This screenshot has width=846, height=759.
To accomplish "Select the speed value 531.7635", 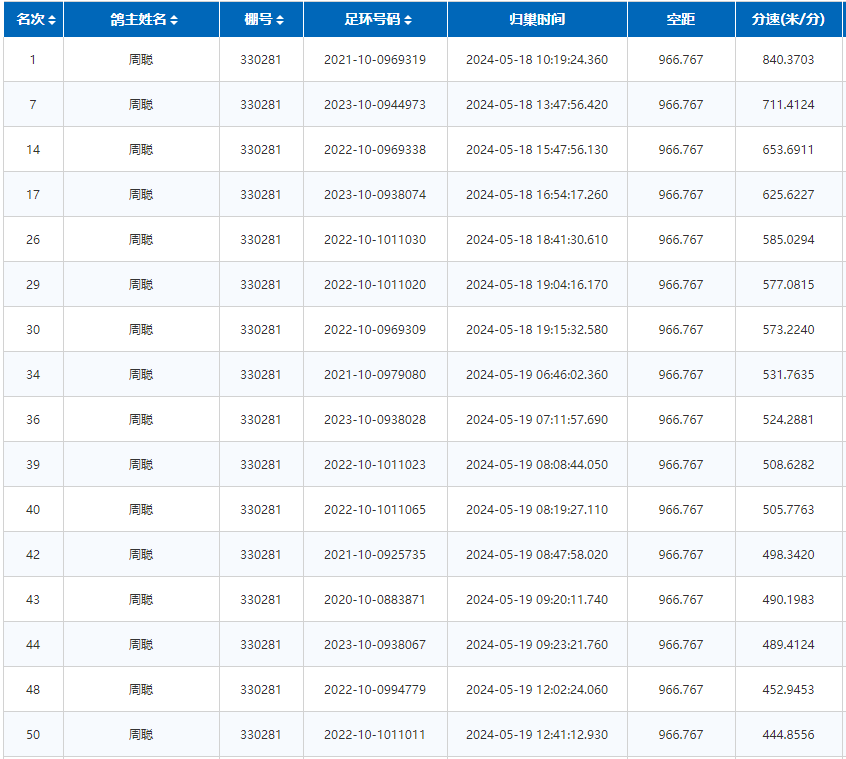I will click(788, 375).
